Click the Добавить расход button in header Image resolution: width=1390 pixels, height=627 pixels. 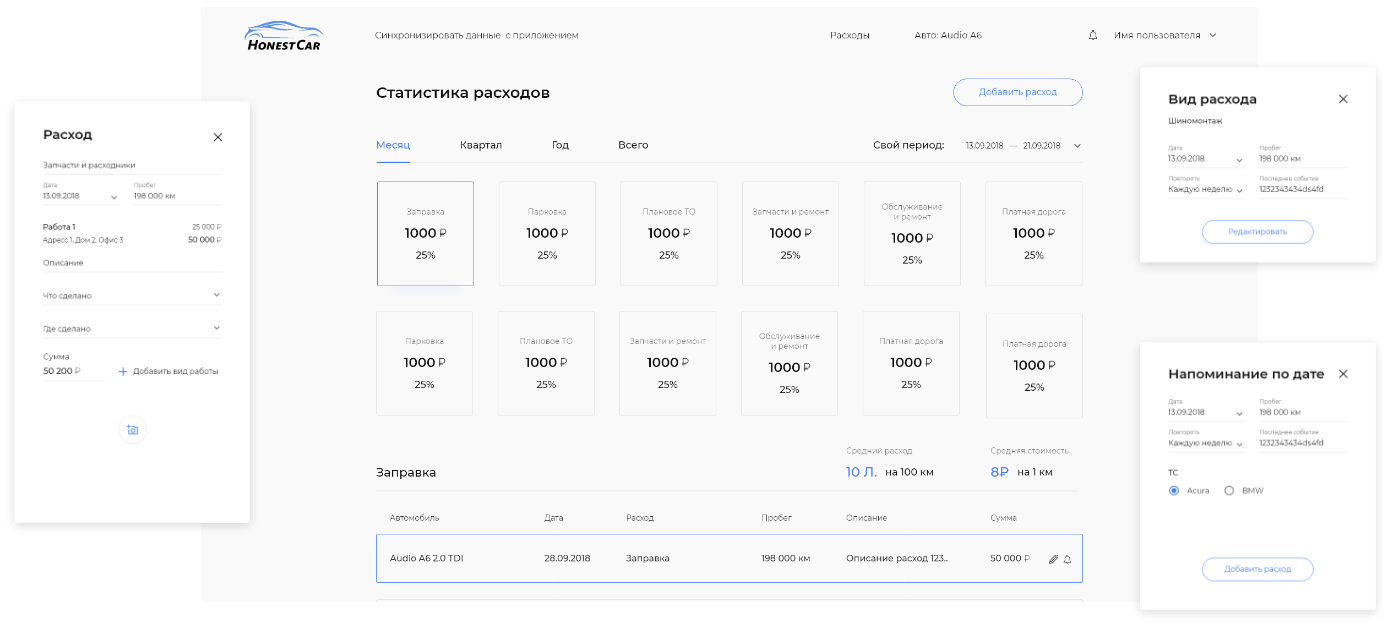click(1017, 92)
